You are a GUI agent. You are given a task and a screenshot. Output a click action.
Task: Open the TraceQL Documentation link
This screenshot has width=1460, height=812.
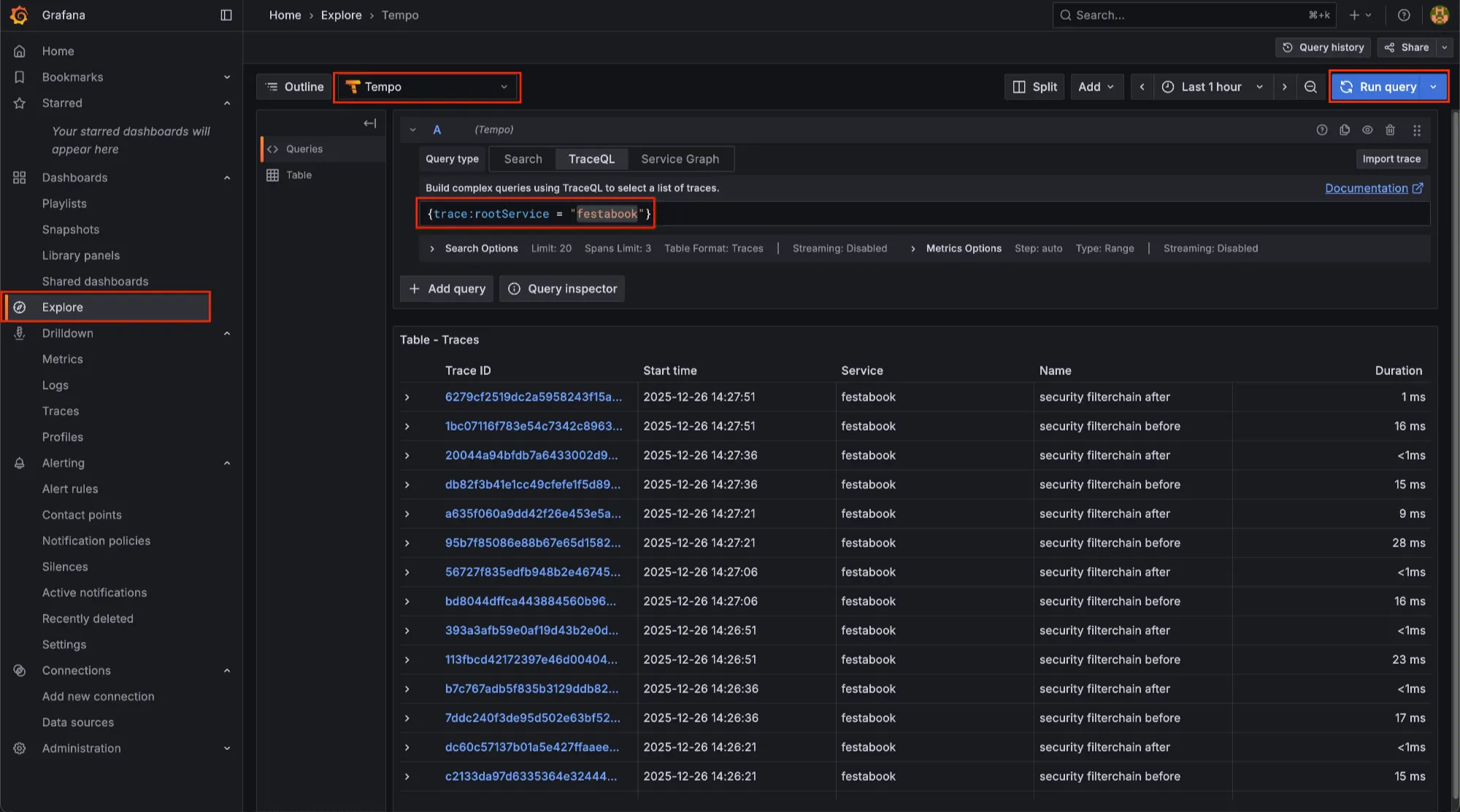pos(1367,188)
